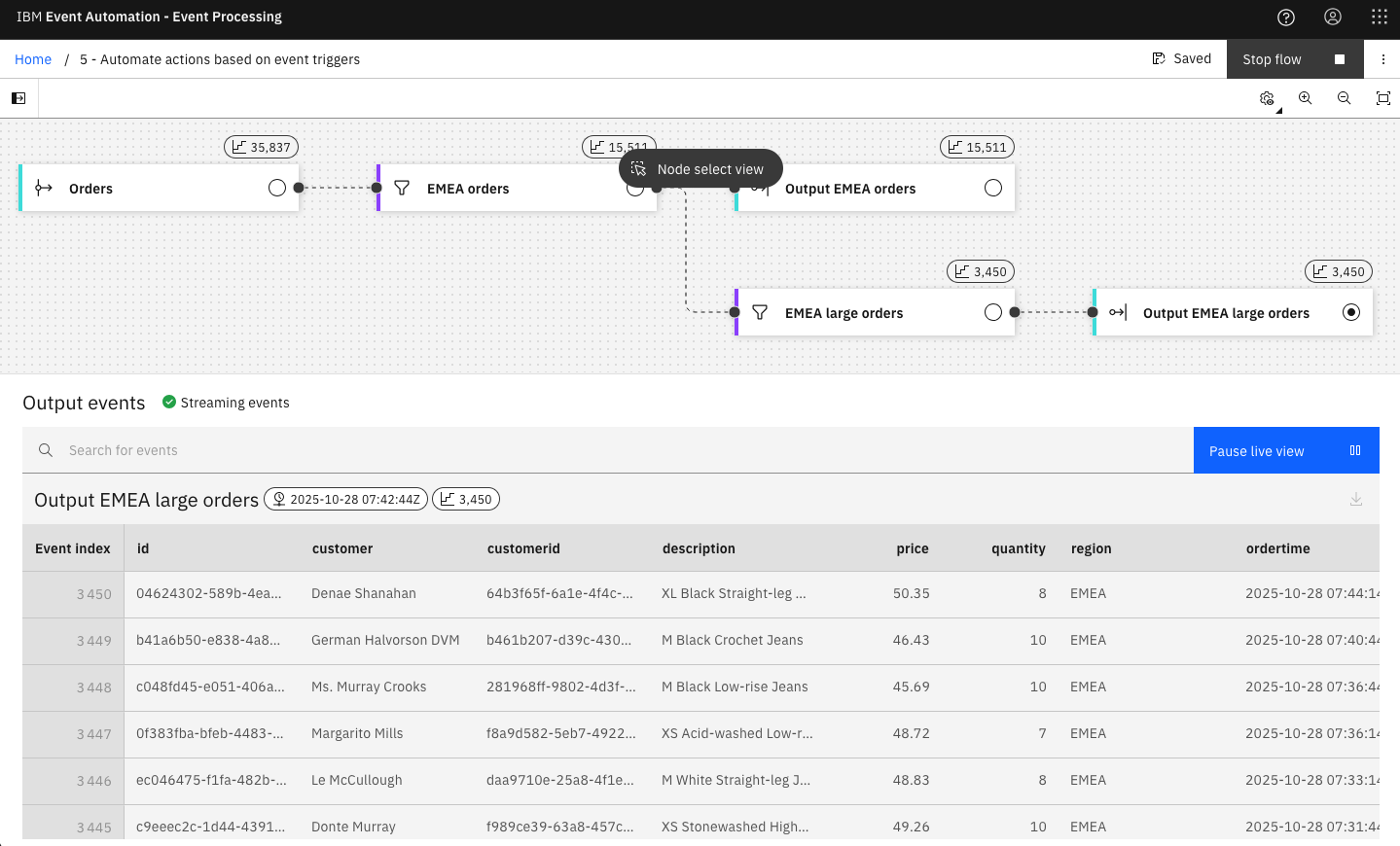
Task: Click the 3,450 metrics badge above EMEA large orders
Action: tap(981, 272)
